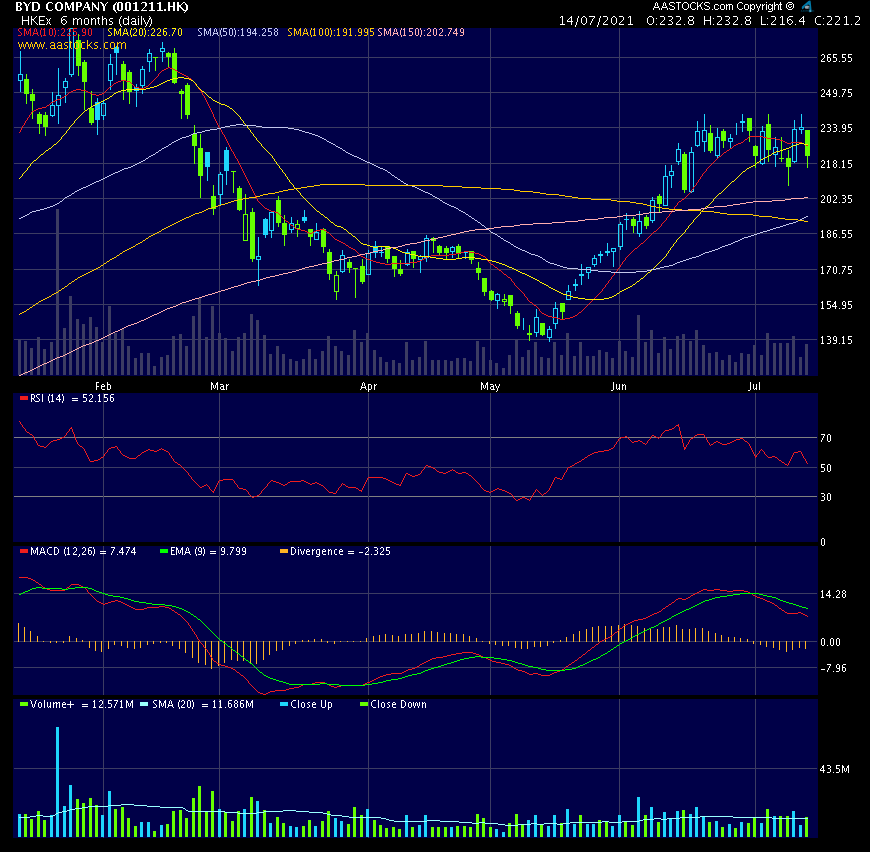The image size is (870, 852).
Task: Click the low price L:216.4
Action: pos(783,21)
